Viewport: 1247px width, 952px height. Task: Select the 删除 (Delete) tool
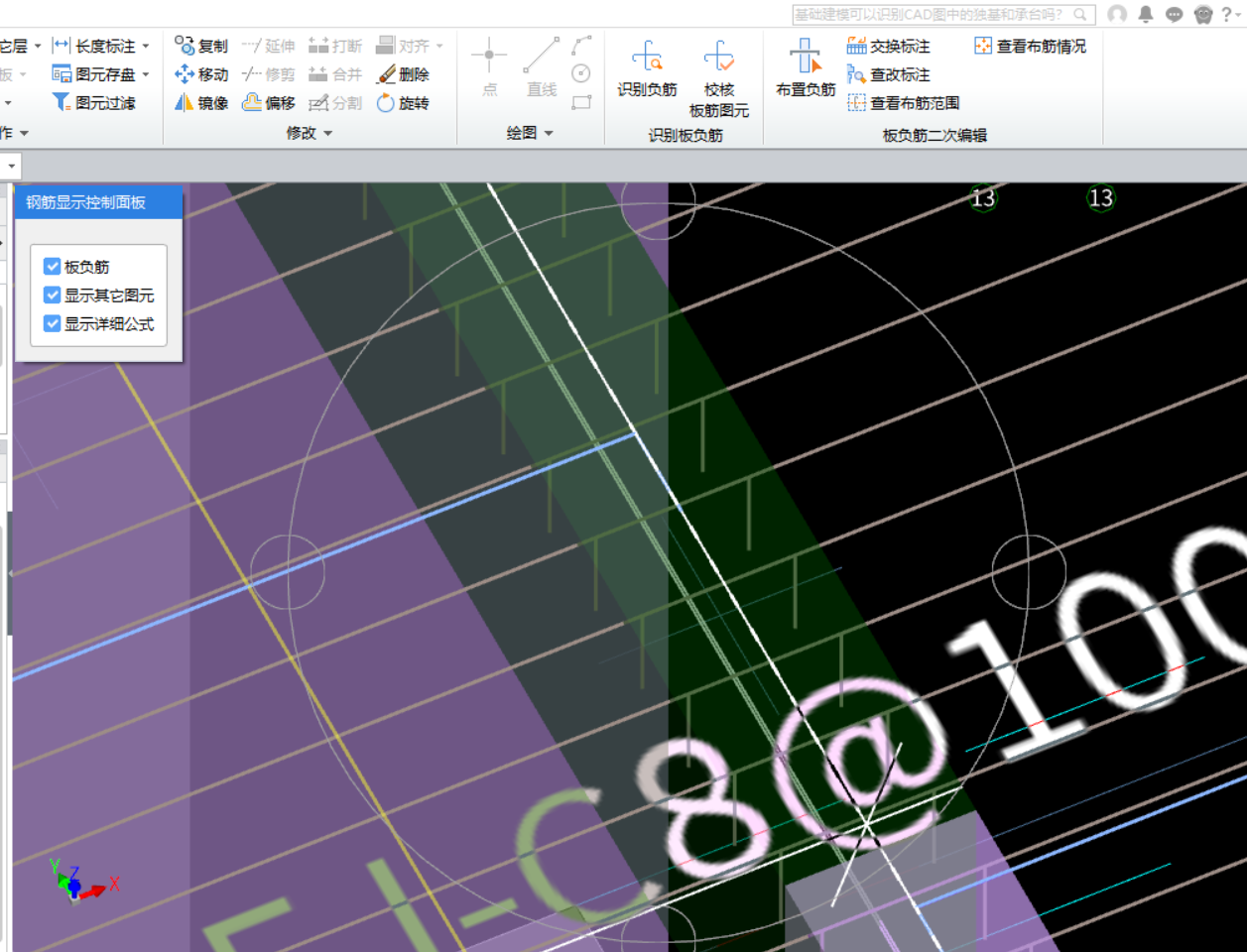[x=403, y=74]
